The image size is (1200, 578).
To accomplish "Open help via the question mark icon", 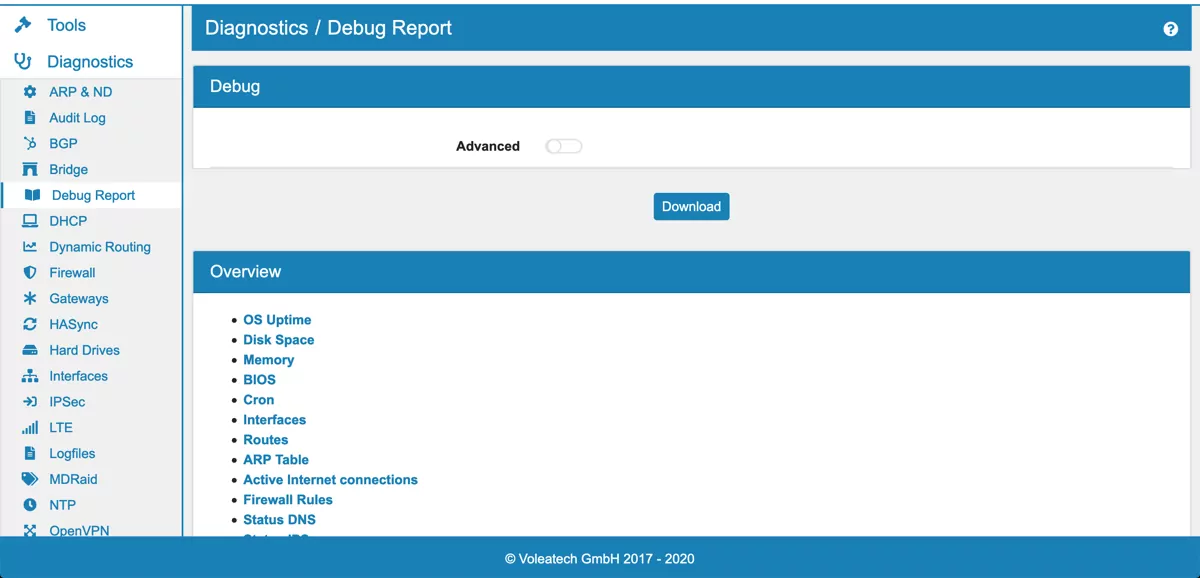I will pyautogui.click(x=1170, y=28).
